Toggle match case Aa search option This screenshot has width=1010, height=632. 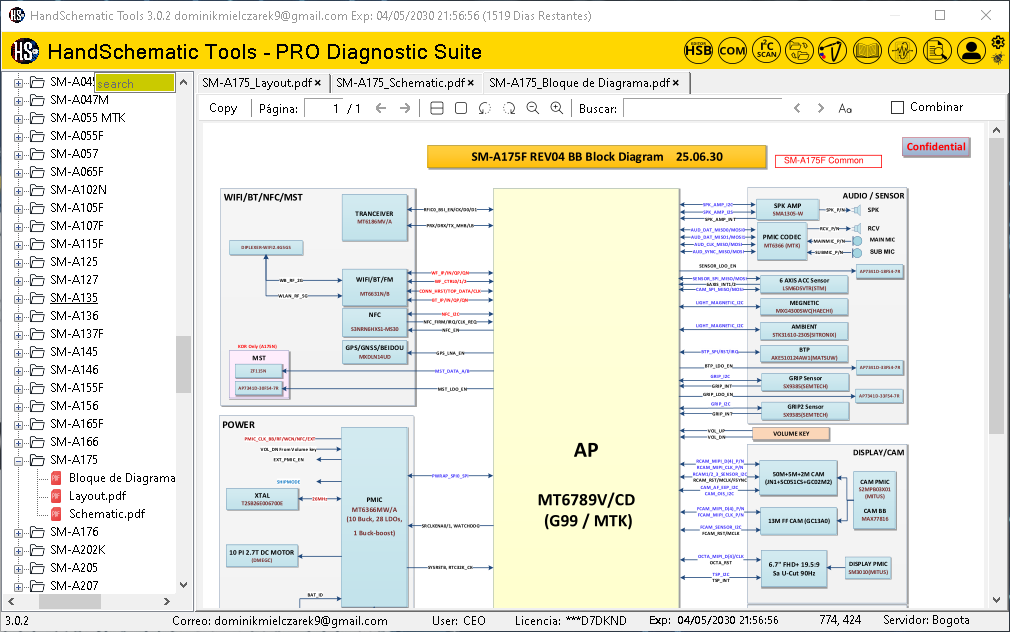click(845, 108)
